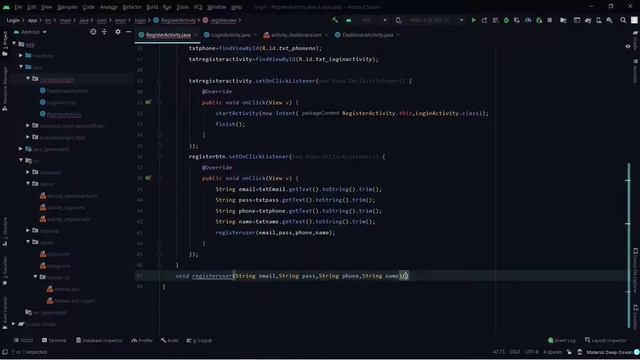
Task: Click the lock read-only icon in status bar
Action: (x=569, y=352)
